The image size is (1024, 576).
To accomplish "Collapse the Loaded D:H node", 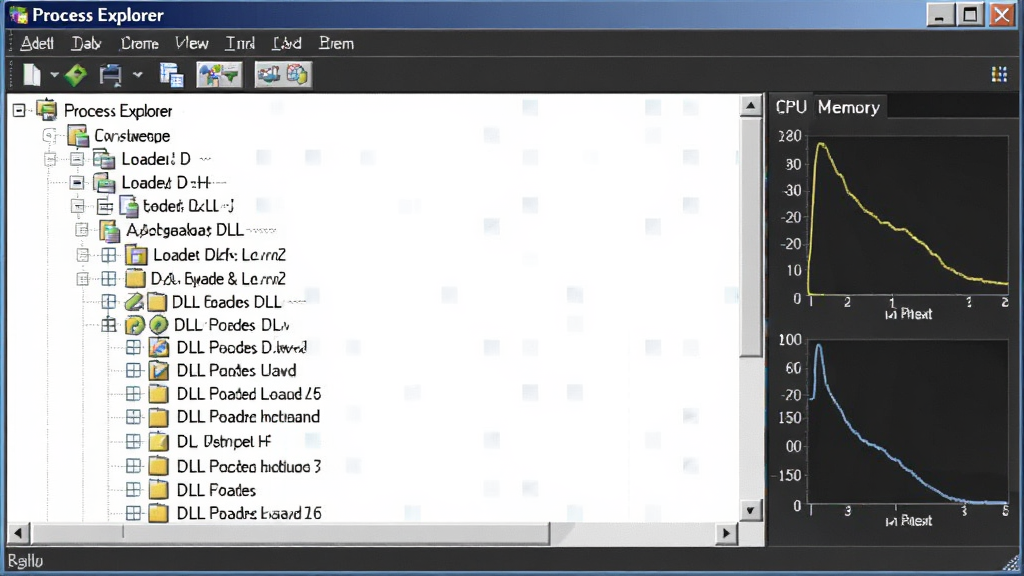I will point(76,182).
